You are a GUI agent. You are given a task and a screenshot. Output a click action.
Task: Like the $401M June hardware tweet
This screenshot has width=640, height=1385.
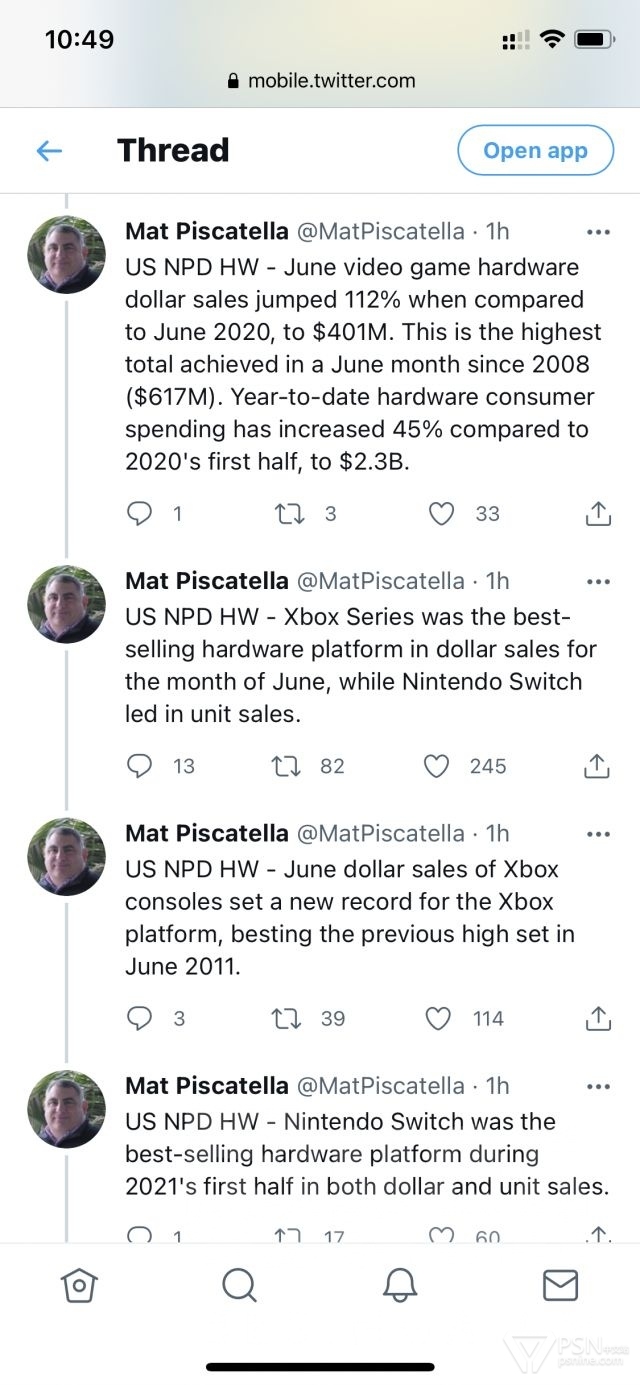click(441, 514)
